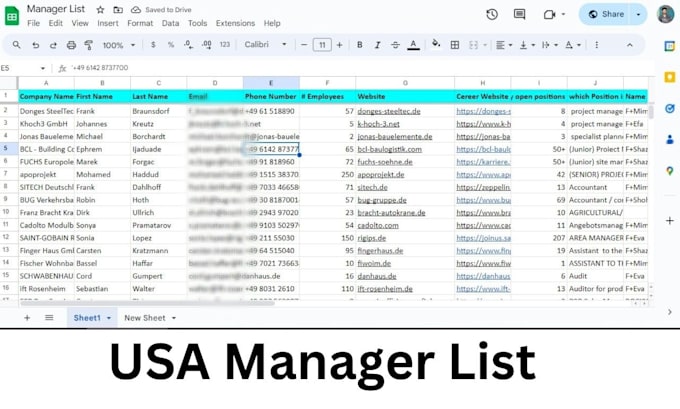Add a new sheet with the plus button
680x409 pixels.
pyautogui.click(x=27, y=318)
